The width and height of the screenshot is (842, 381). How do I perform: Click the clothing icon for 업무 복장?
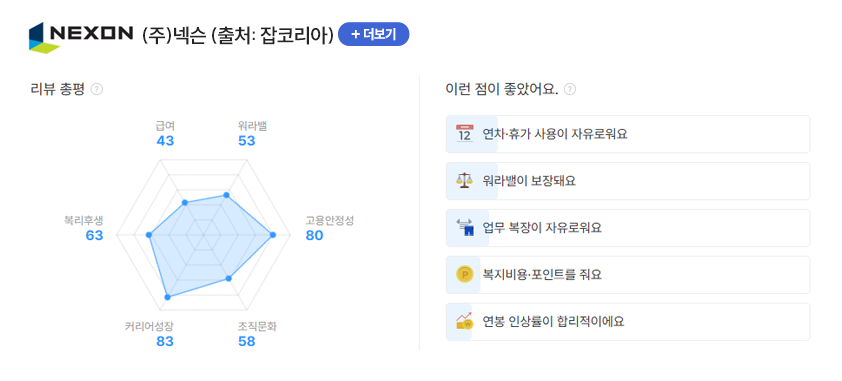tap(465, 228)
